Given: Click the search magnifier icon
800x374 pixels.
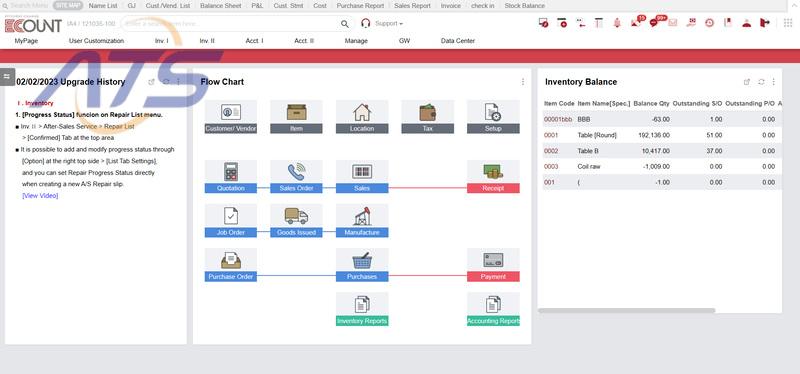Looking at the screenshot, I should (x=345, y=23).
